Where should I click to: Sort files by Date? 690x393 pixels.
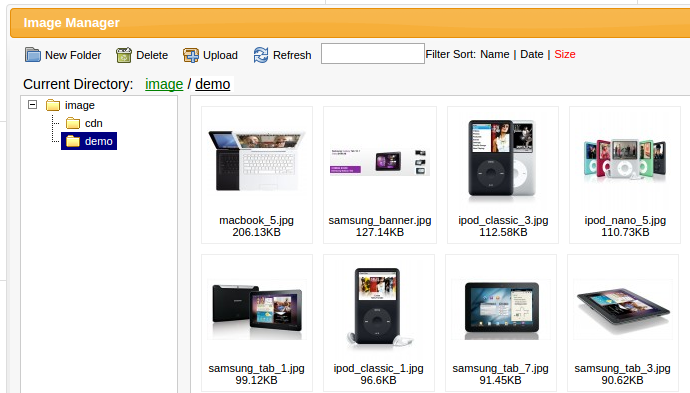[x=532, y=54]
